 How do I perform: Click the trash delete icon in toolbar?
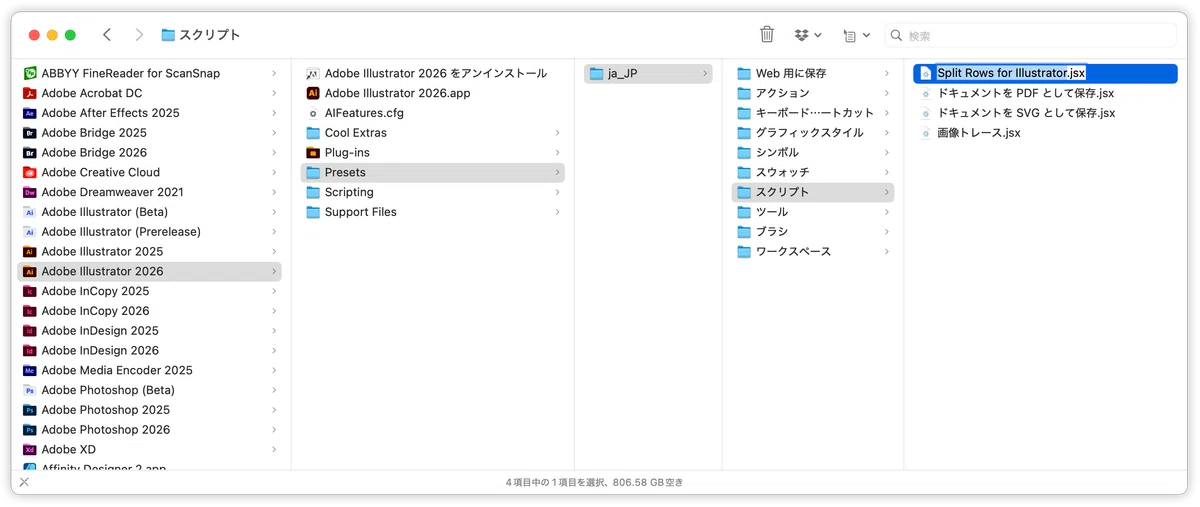pos(767,34)
